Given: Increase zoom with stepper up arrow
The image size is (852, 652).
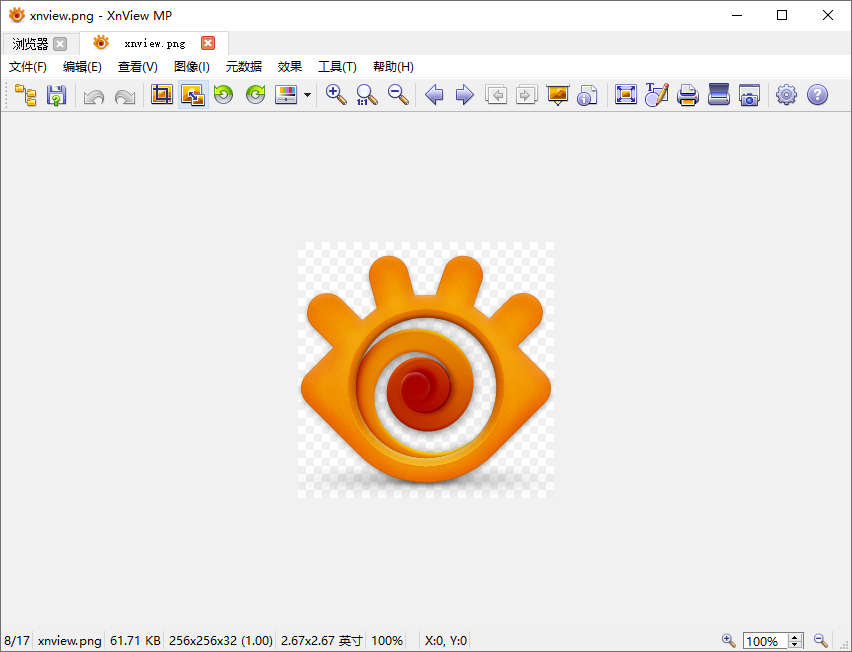Looking at the screenshot, I should click(795, 637).
